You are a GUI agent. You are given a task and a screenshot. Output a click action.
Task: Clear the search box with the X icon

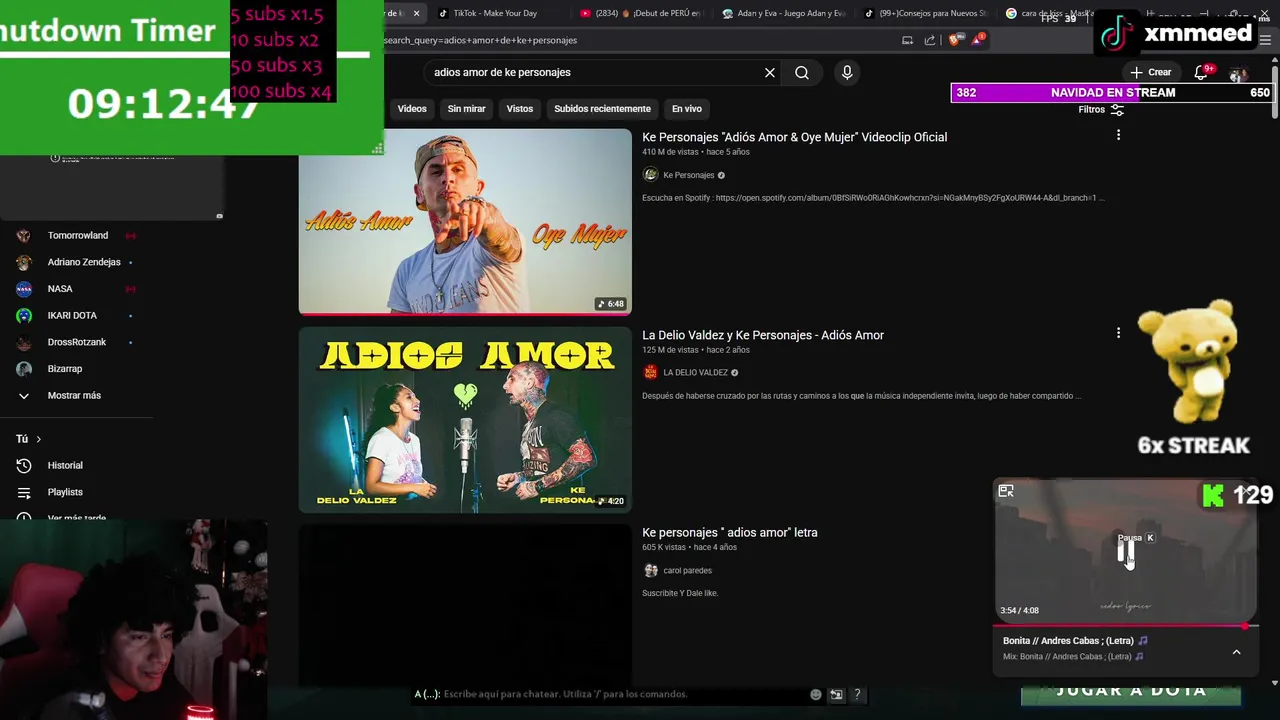770,72
